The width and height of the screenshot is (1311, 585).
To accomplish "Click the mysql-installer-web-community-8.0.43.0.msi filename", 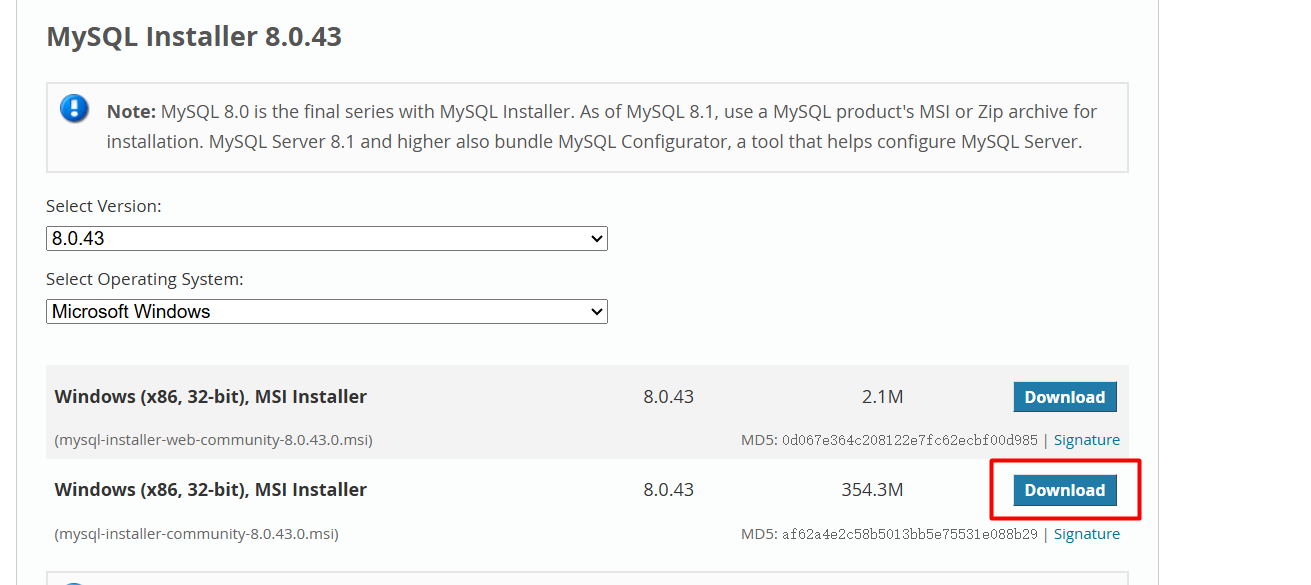I will coord(214,440).
